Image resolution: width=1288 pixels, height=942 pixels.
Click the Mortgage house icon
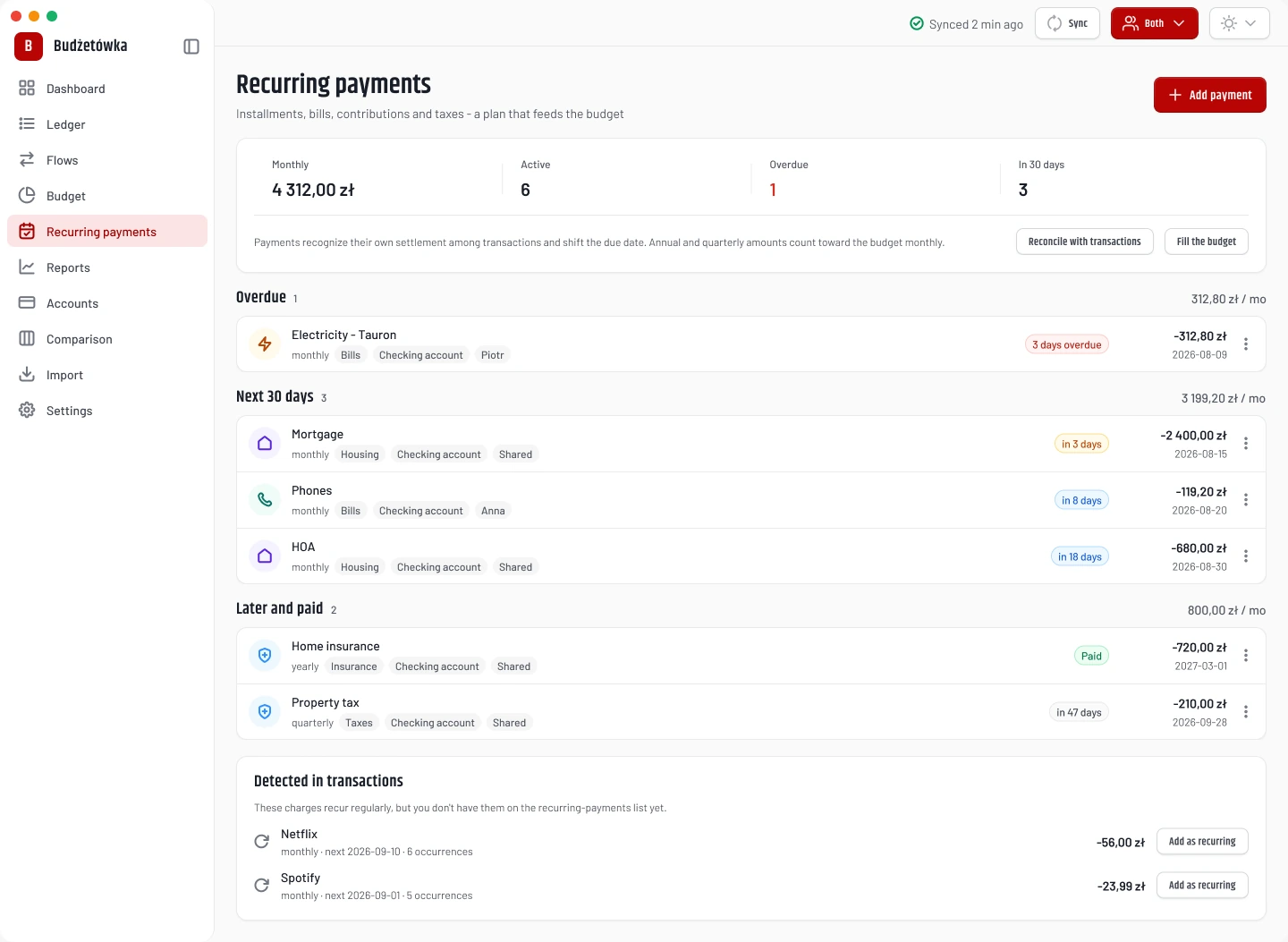pos(265,444)
